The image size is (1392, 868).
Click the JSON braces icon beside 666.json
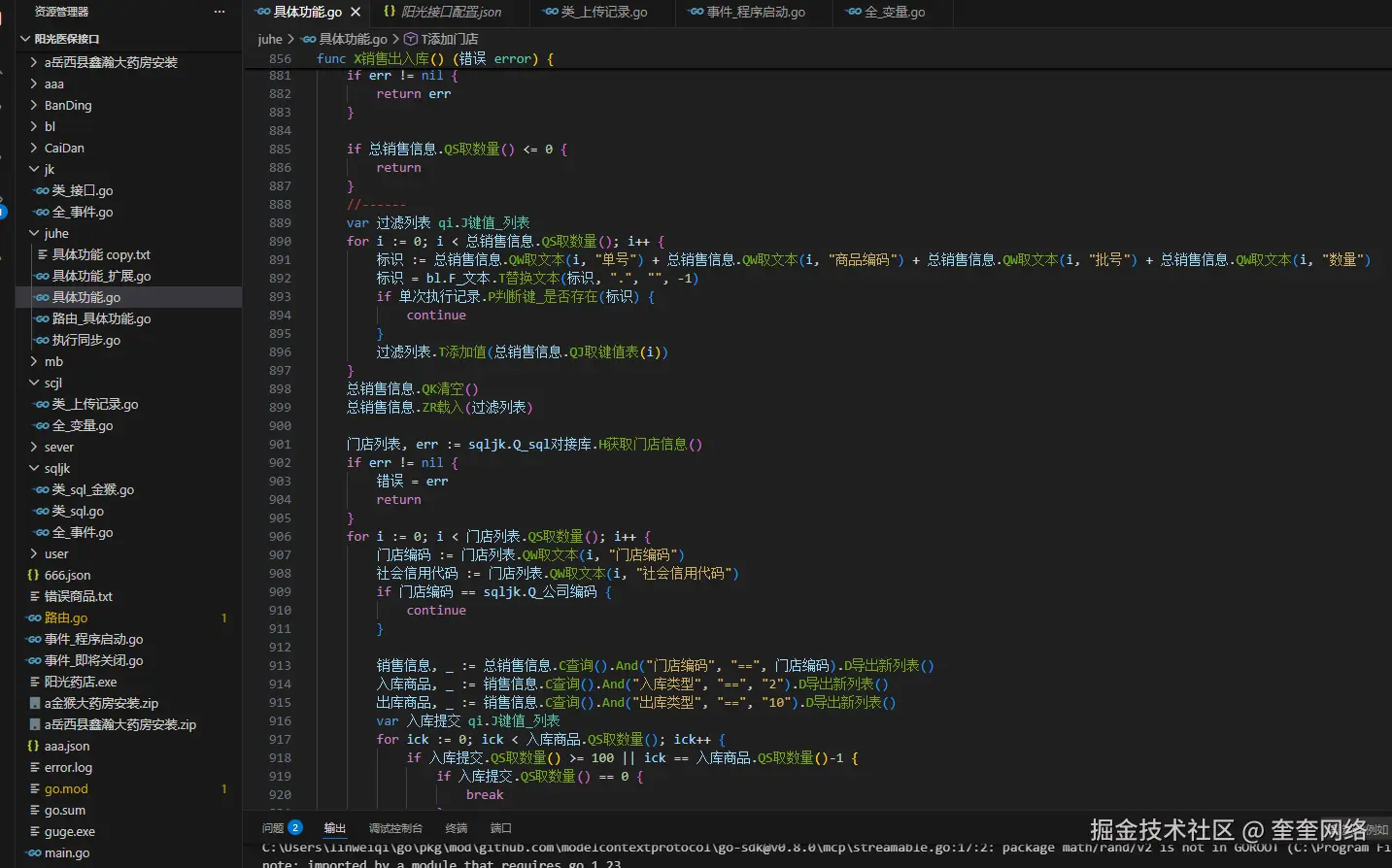[34, 575]
